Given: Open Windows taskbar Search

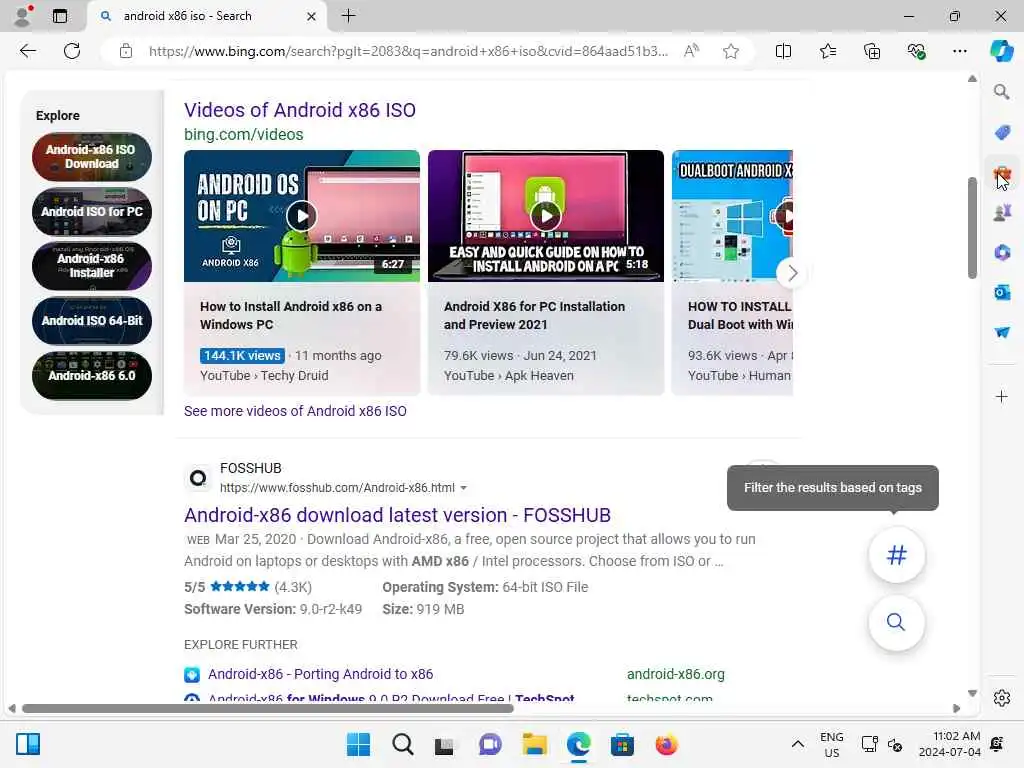Looking at the screenshot, I should [402, 744].
